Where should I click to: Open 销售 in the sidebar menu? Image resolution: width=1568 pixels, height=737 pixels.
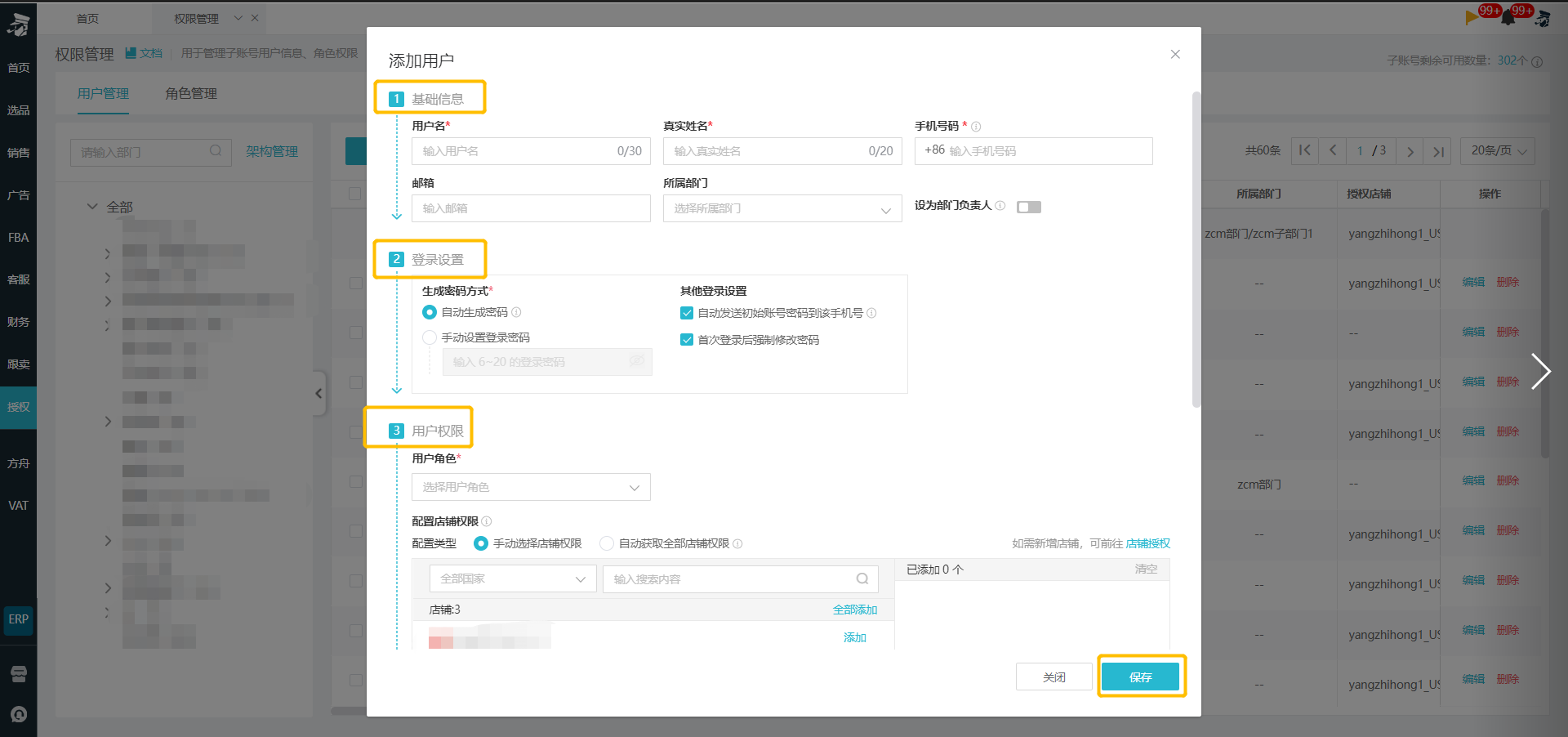pos(18,153)
